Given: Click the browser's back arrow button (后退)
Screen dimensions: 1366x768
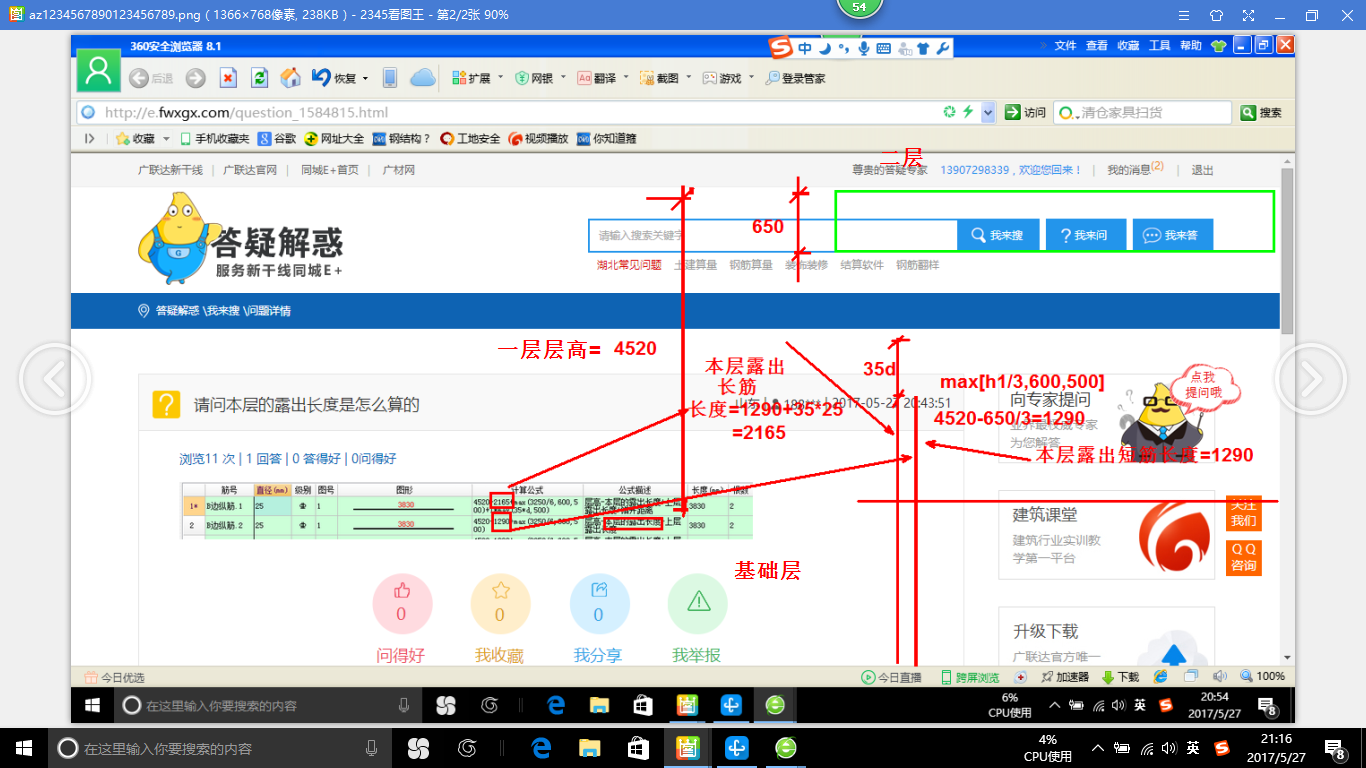Looking at the screenshot, I should click(x=139, y=78).
